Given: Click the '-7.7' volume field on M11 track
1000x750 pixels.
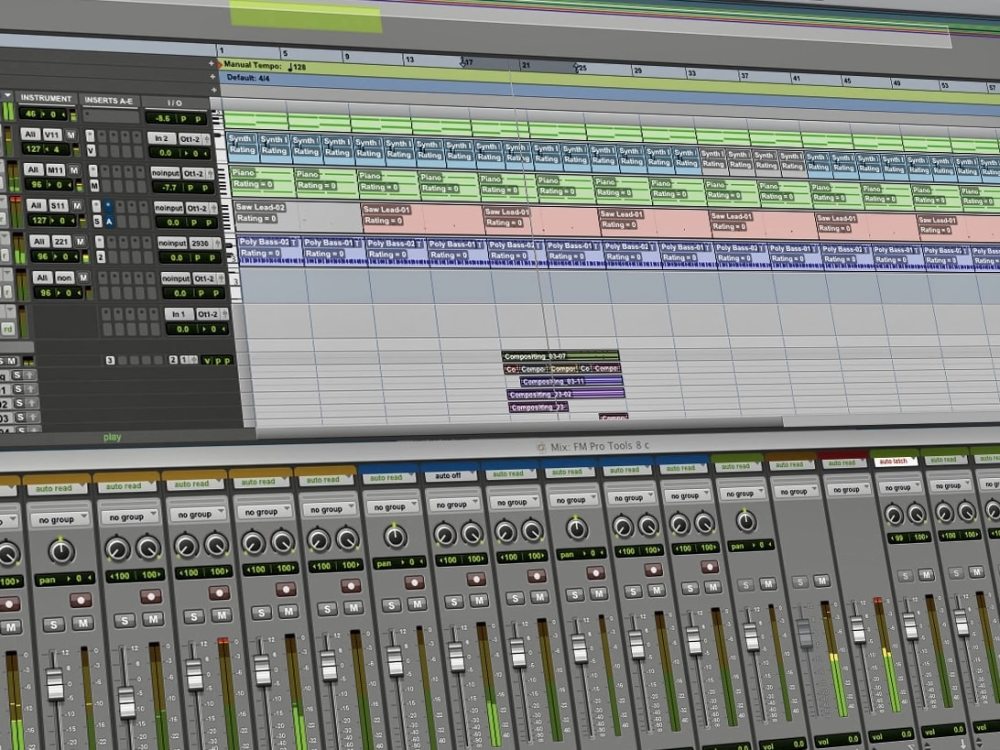Looking at the screenshot, I should (169, 188).
